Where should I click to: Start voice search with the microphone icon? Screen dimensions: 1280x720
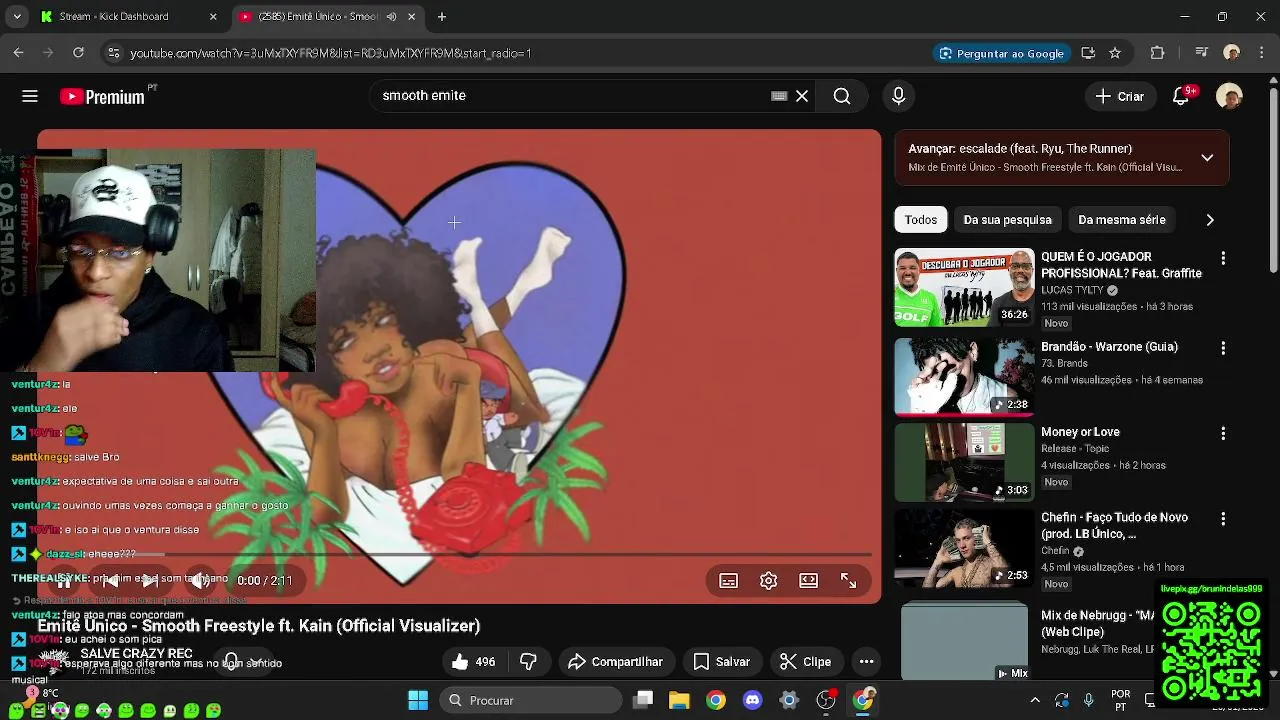[898, 96]
